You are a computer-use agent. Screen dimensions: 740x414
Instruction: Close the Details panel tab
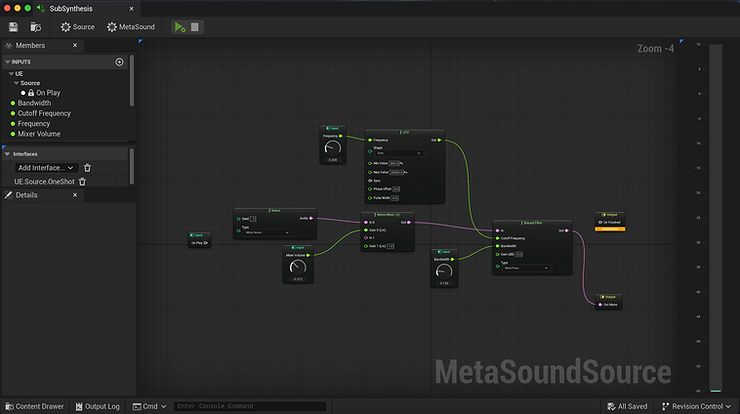pos(75,195)
